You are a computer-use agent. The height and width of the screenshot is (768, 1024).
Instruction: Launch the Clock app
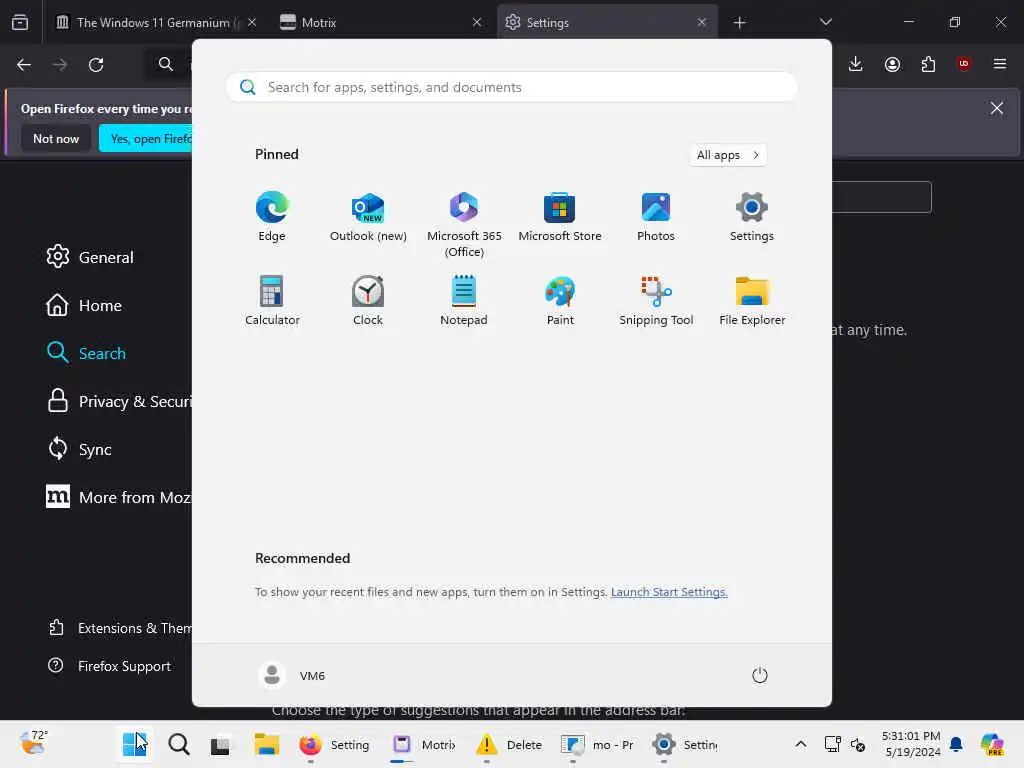(368, 300)
